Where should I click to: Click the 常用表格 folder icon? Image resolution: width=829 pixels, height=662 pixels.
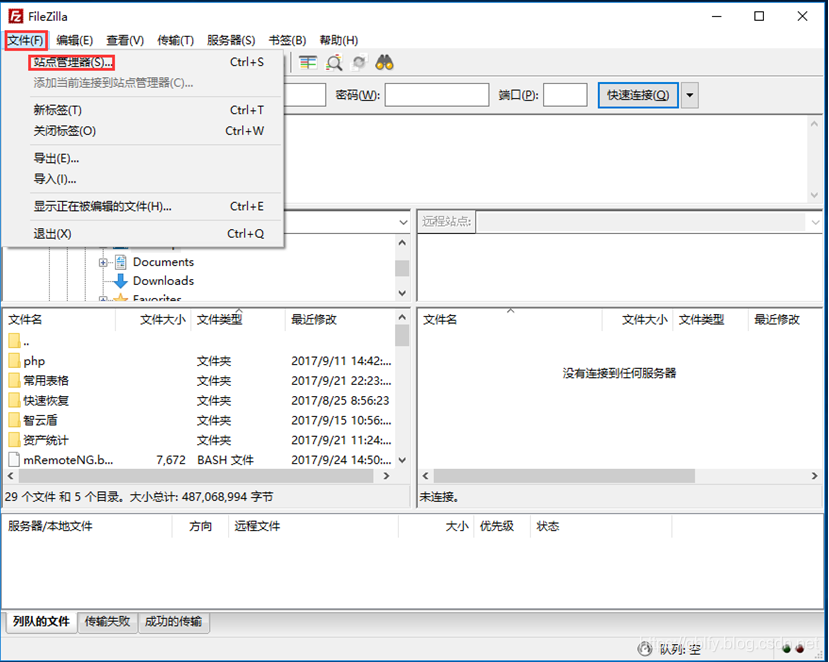coord(14,381)
